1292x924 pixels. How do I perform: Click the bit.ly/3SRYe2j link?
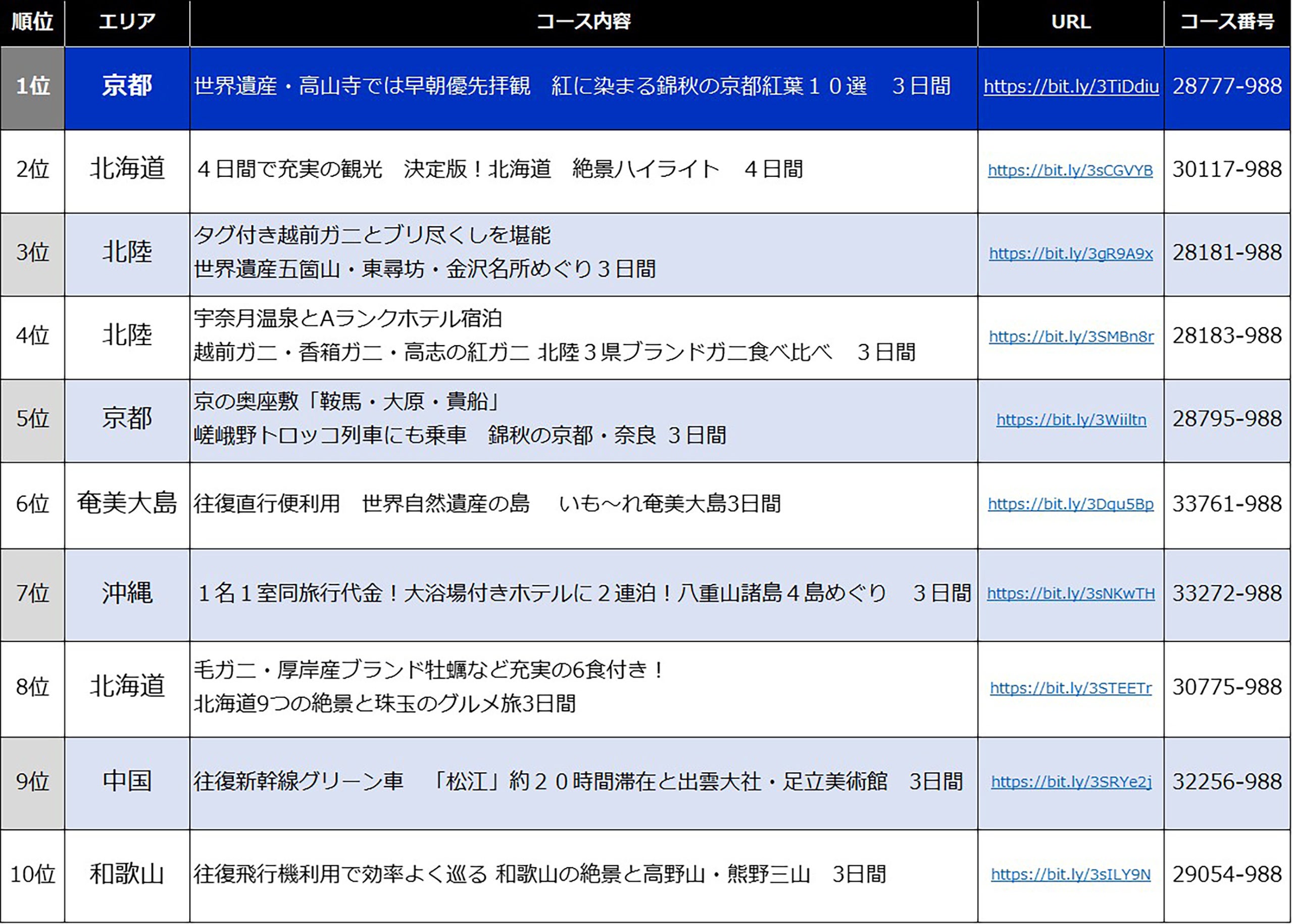click(x=1071, y=782)
